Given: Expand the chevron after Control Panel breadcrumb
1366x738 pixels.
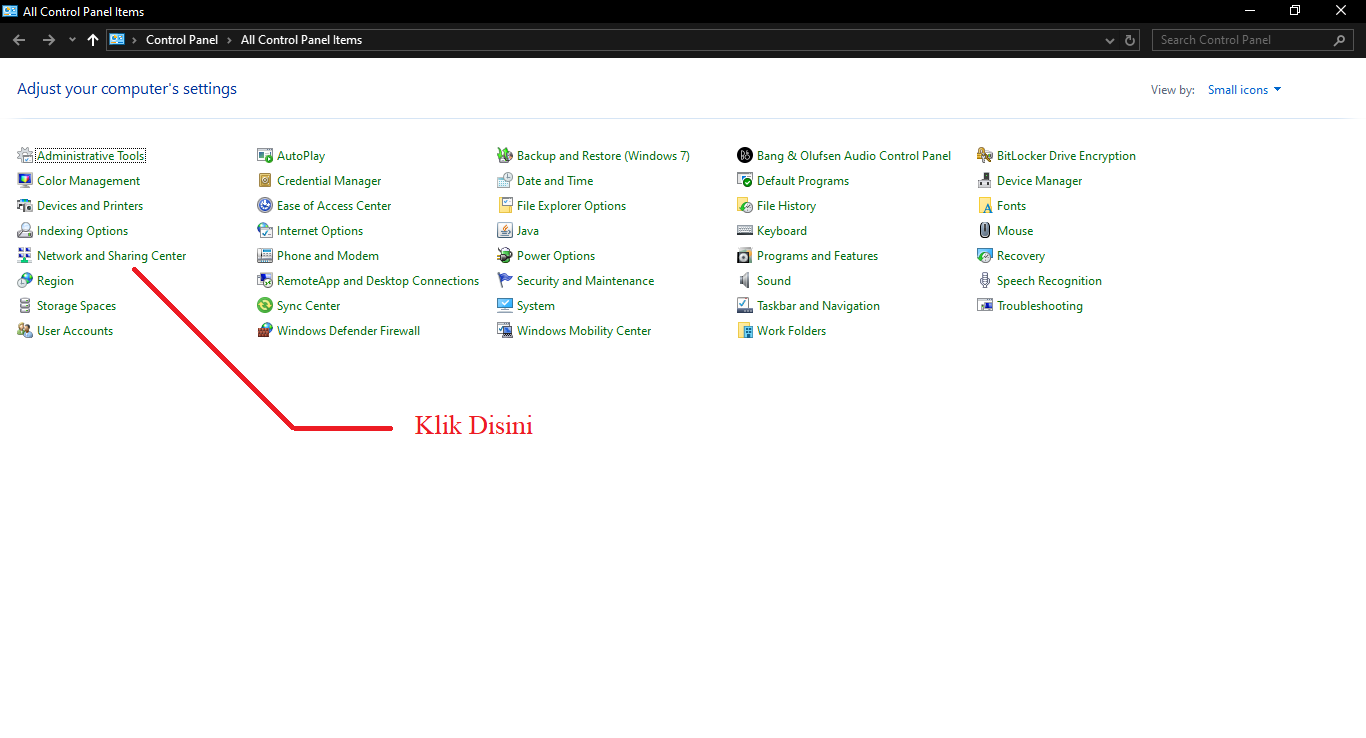Looking at the screenshot, I should tap(230, 40).
